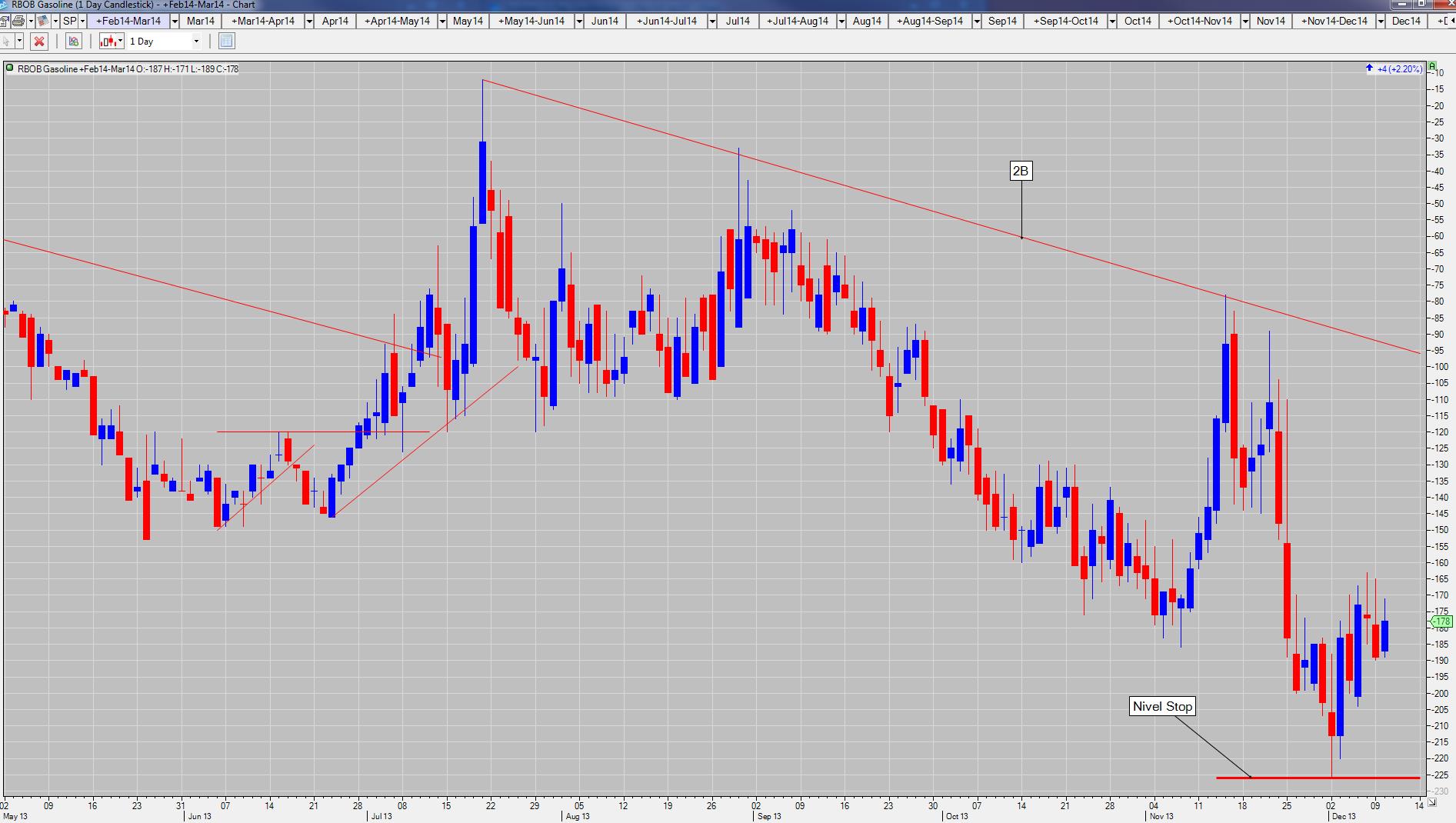The image size is (1456, 823).
Task: Open the Nov14 contract tab
Action: click(1271, 21)
